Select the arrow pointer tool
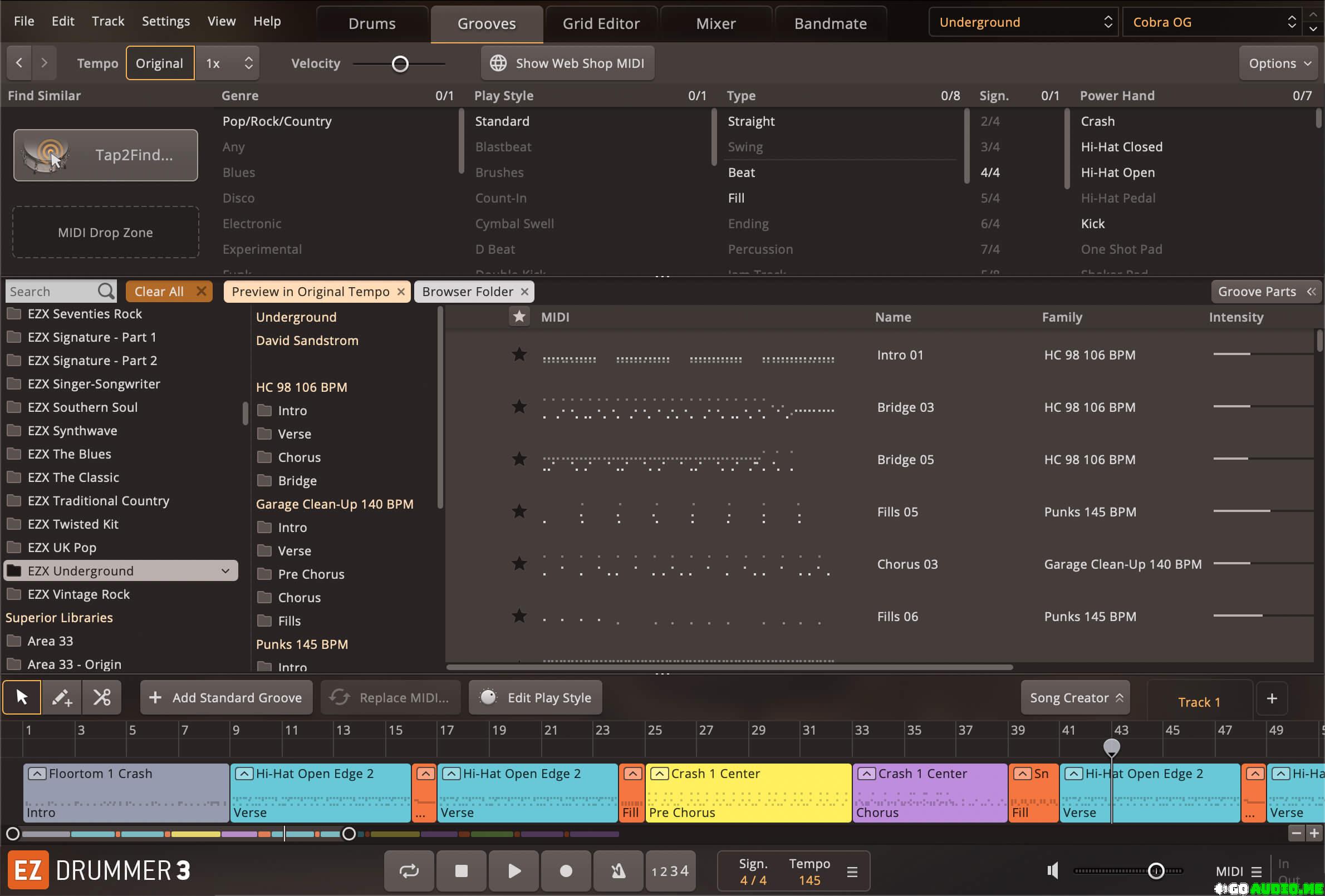The height and width of the screenshot is (896, 1325). [22, 697]
